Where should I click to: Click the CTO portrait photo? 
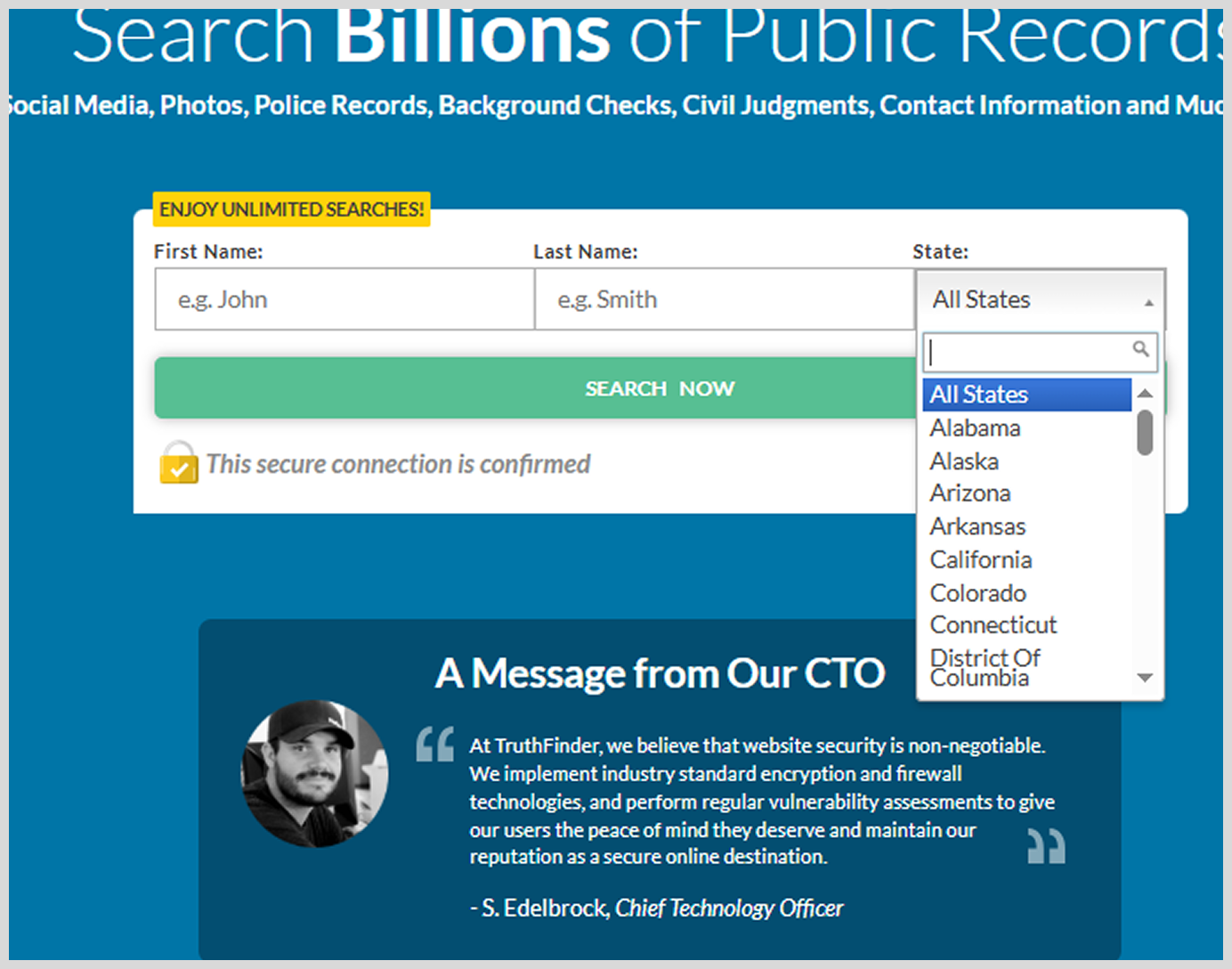[x=315, y=774]
